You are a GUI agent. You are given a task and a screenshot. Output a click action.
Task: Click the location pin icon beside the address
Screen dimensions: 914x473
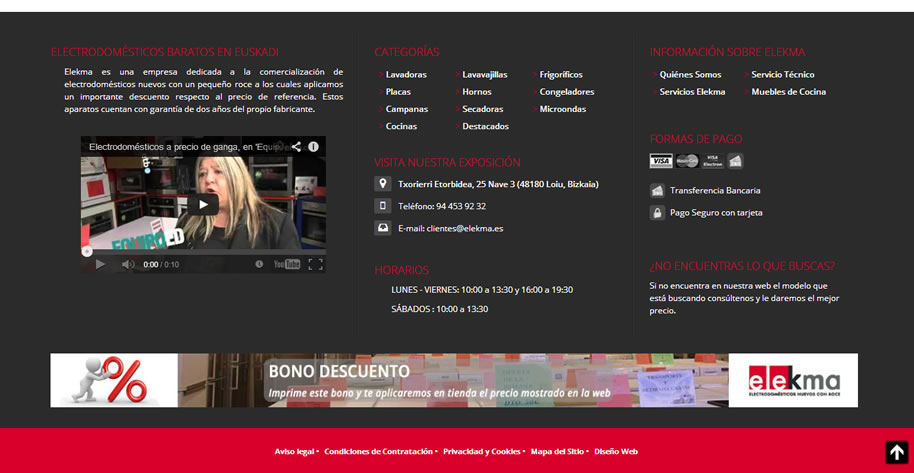coord(382,184)
